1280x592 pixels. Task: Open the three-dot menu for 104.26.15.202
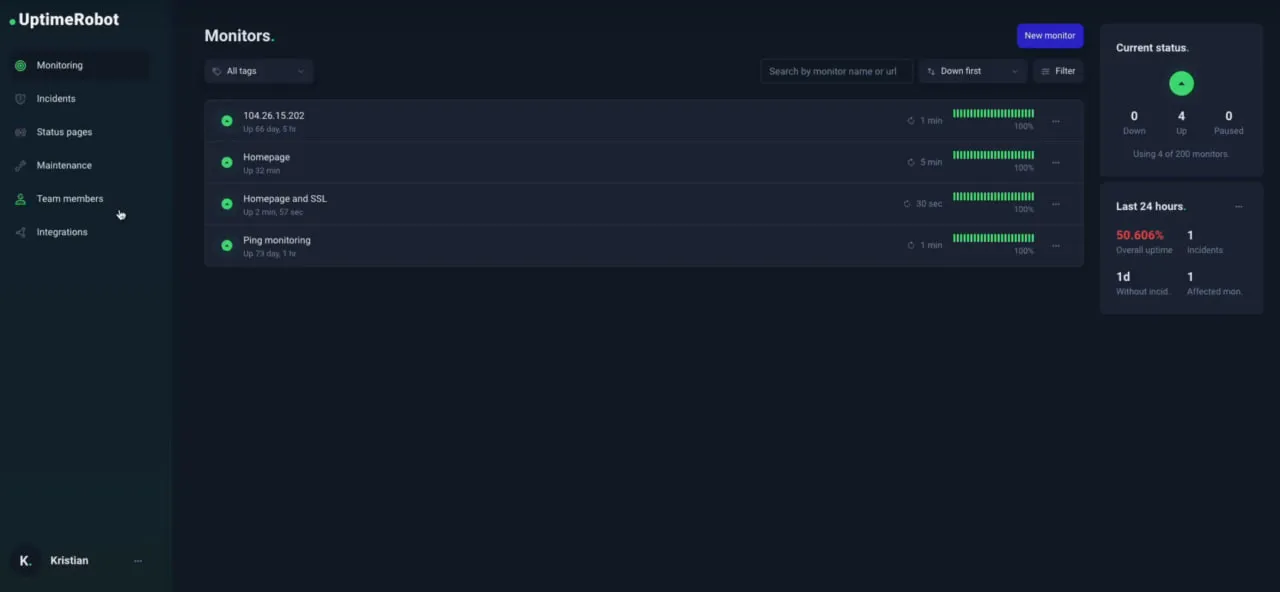(1055, 121)
